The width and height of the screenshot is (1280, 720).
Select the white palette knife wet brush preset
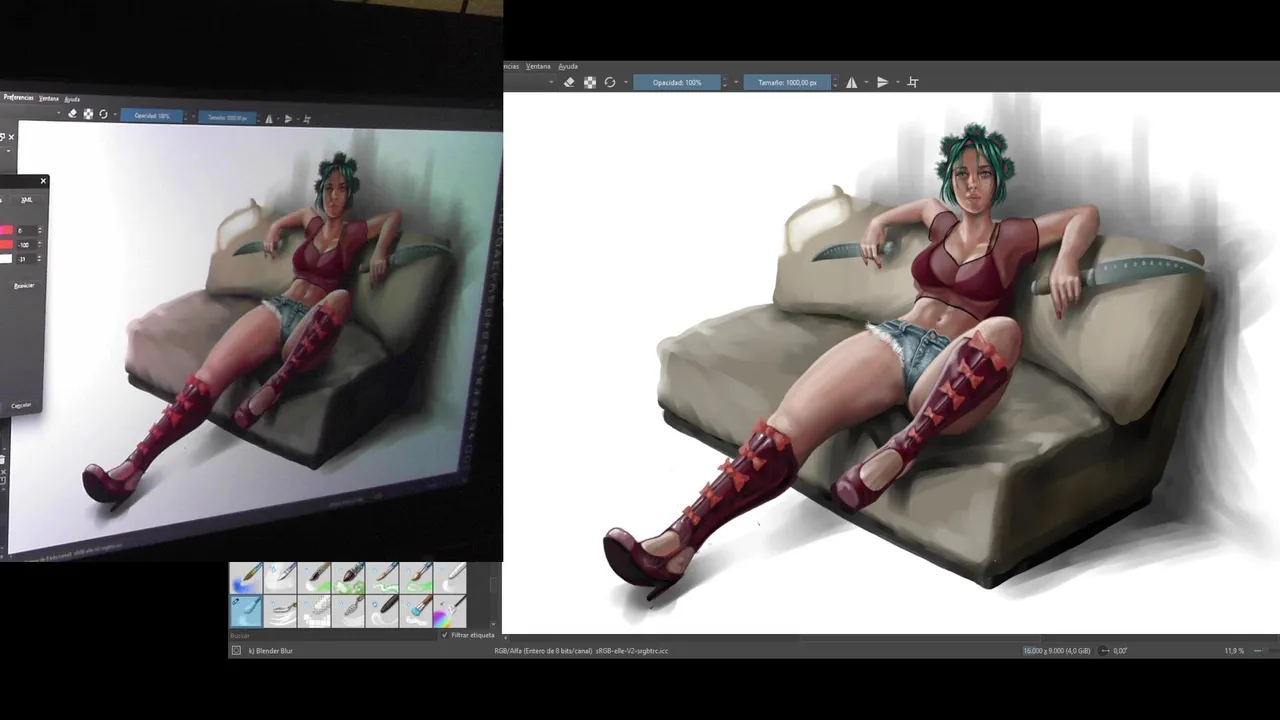click(280, 578)
